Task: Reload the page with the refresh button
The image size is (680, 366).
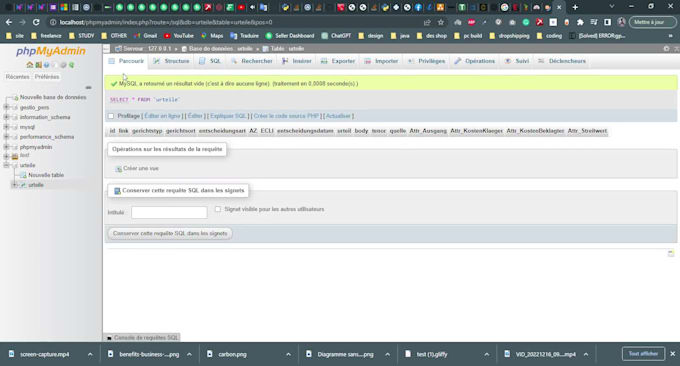Action: click(36, 22)
